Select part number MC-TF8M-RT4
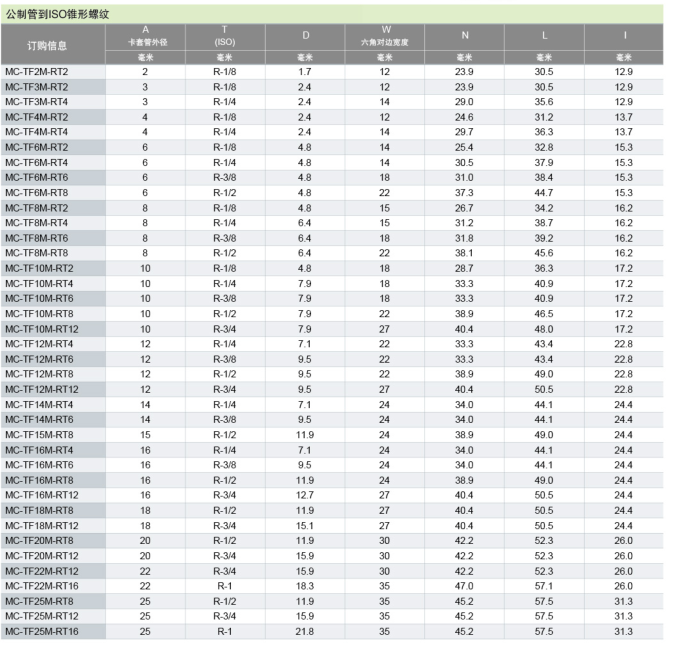The image size is (673, 646). 37,223
